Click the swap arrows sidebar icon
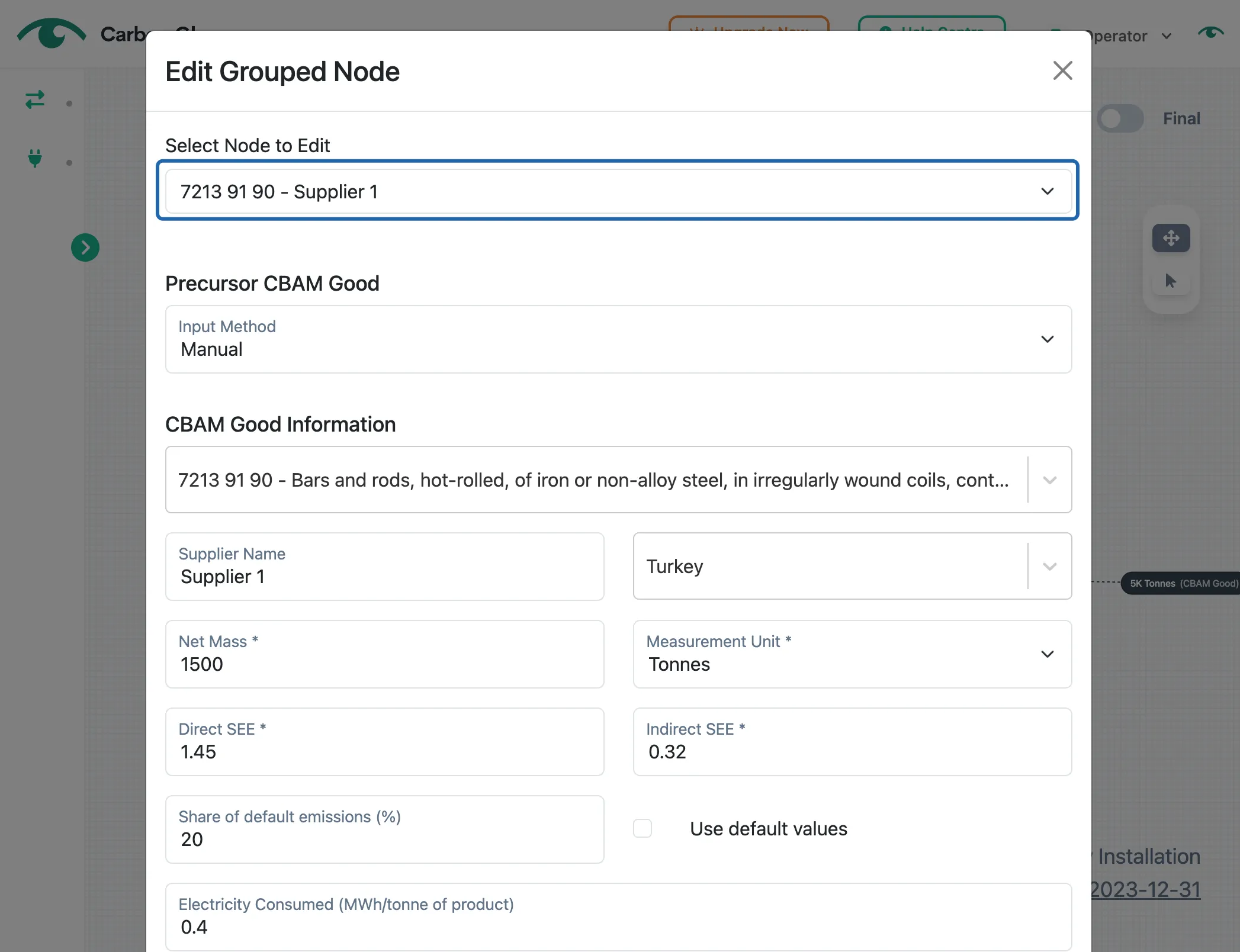Screen dimensions: 1240x952 (35, 99)
